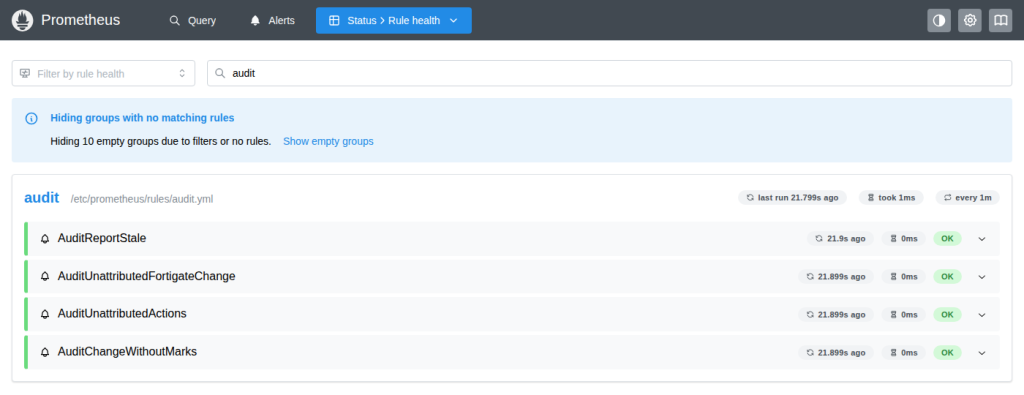Expand the AuditChangeWithoutMarks chevron
The image size is (1024, 395).
pos(981,353)
